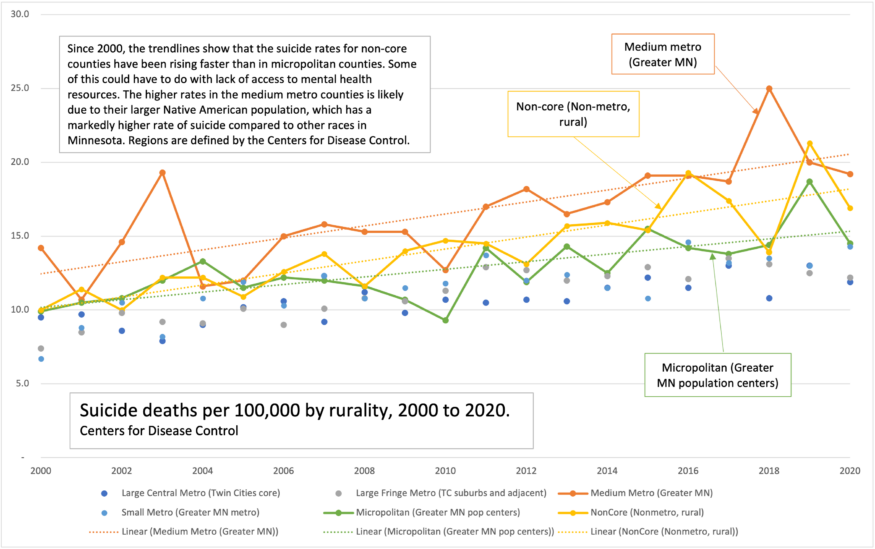Screen dimensions: 875x549
Task: Click legend entry Linear (Micropolitan (Greater MN pop centers))
Action: point(439,532)
